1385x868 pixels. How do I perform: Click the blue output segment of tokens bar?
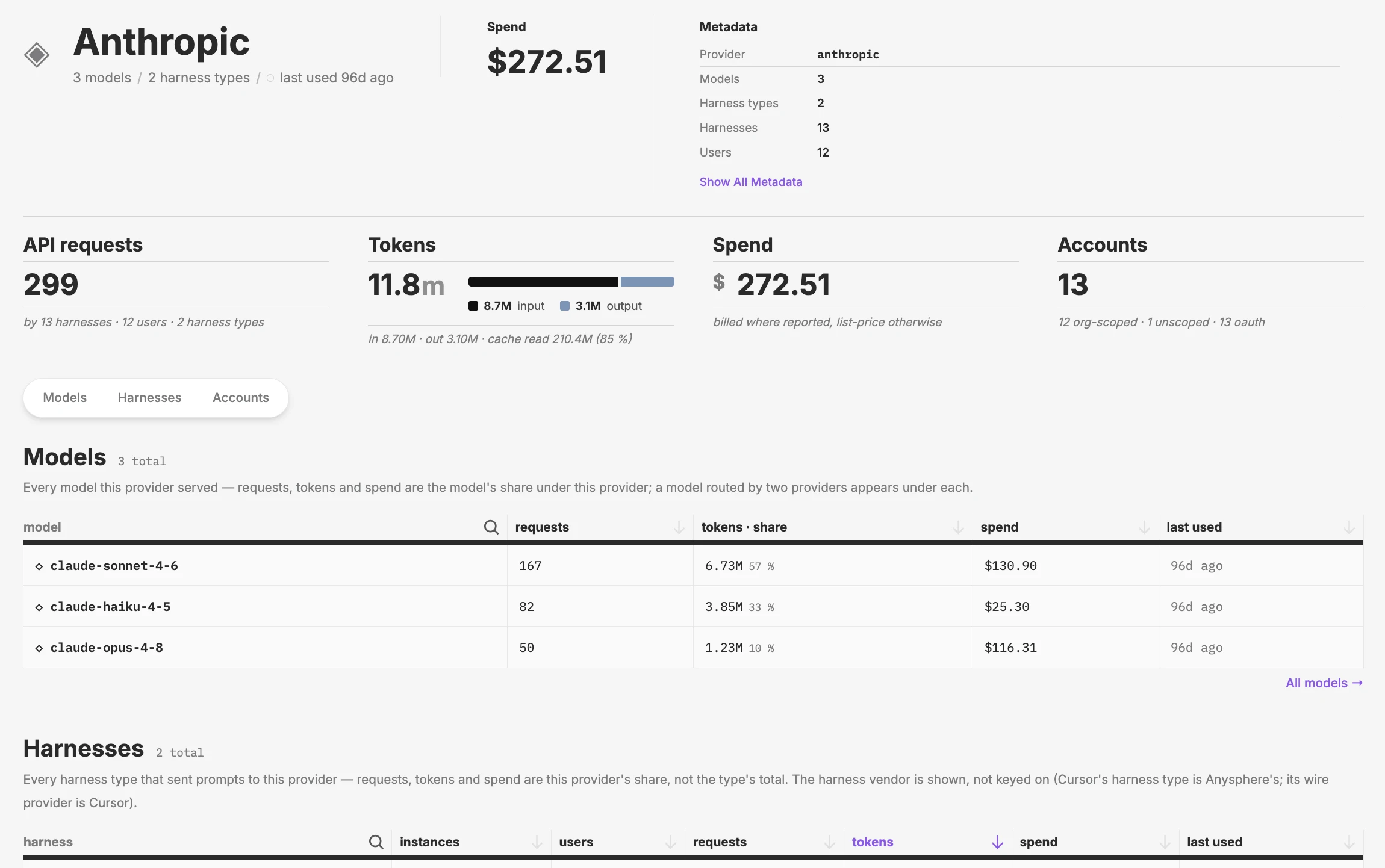647,282
